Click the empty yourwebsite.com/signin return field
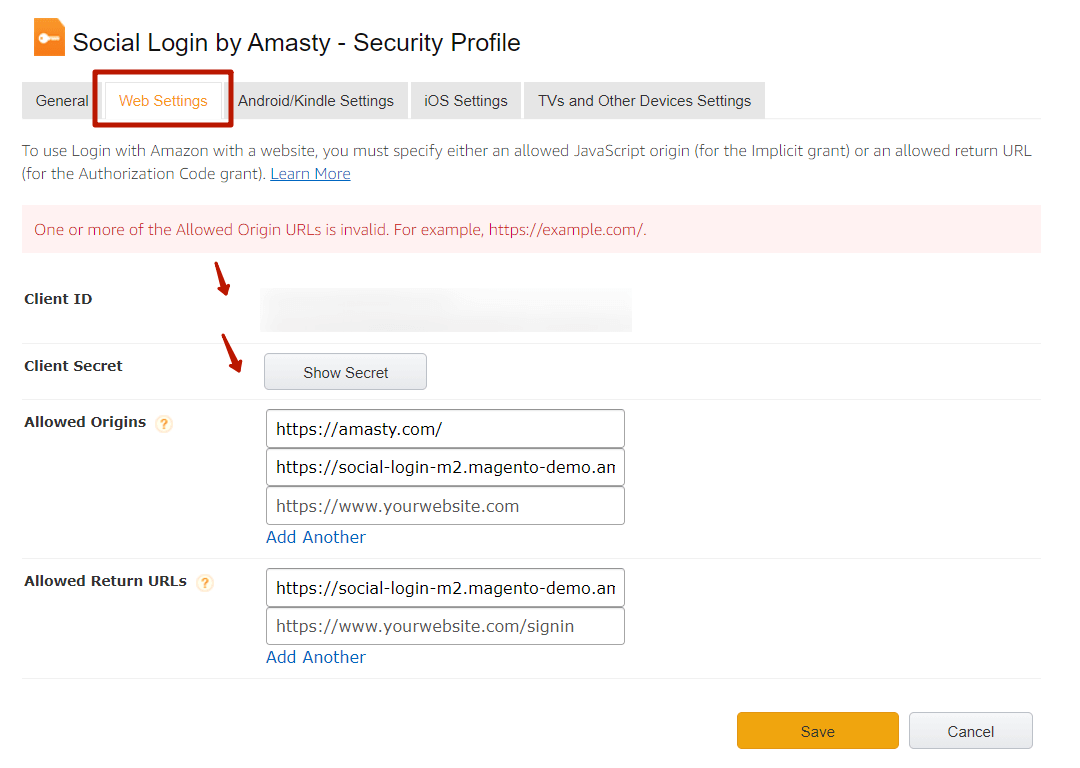Viewport: 1080px width, 768px height. pos(445,625)
